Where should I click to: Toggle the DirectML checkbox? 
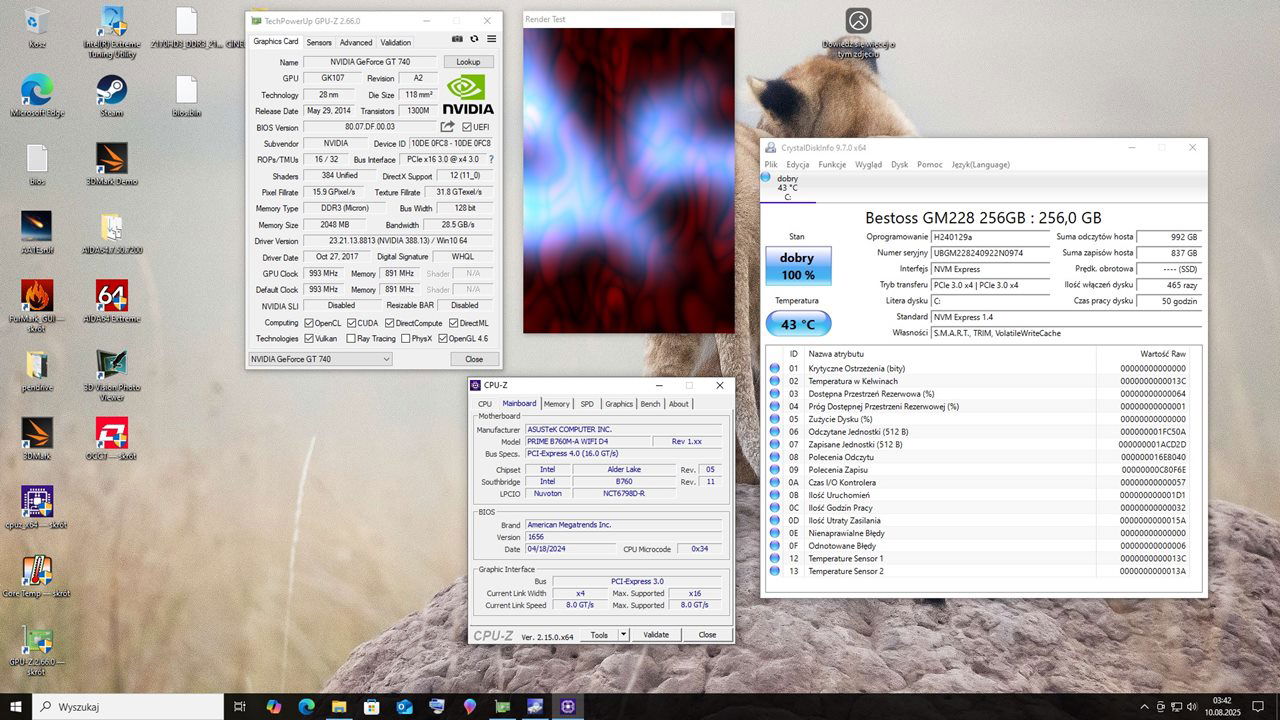[x=453, y=323]
